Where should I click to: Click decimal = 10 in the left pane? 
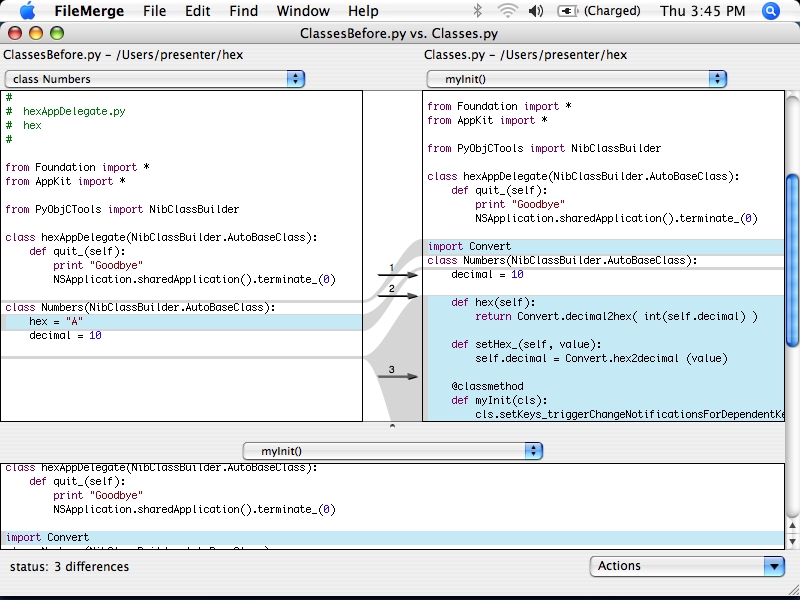[x=65, y=335]
